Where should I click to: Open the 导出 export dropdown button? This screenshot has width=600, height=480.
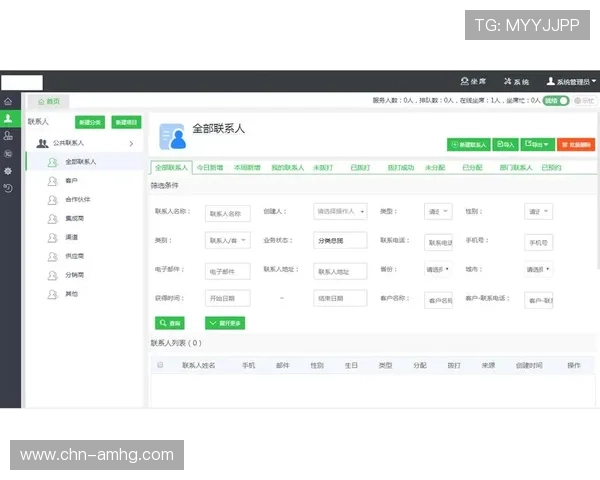(x=537, y=144)
